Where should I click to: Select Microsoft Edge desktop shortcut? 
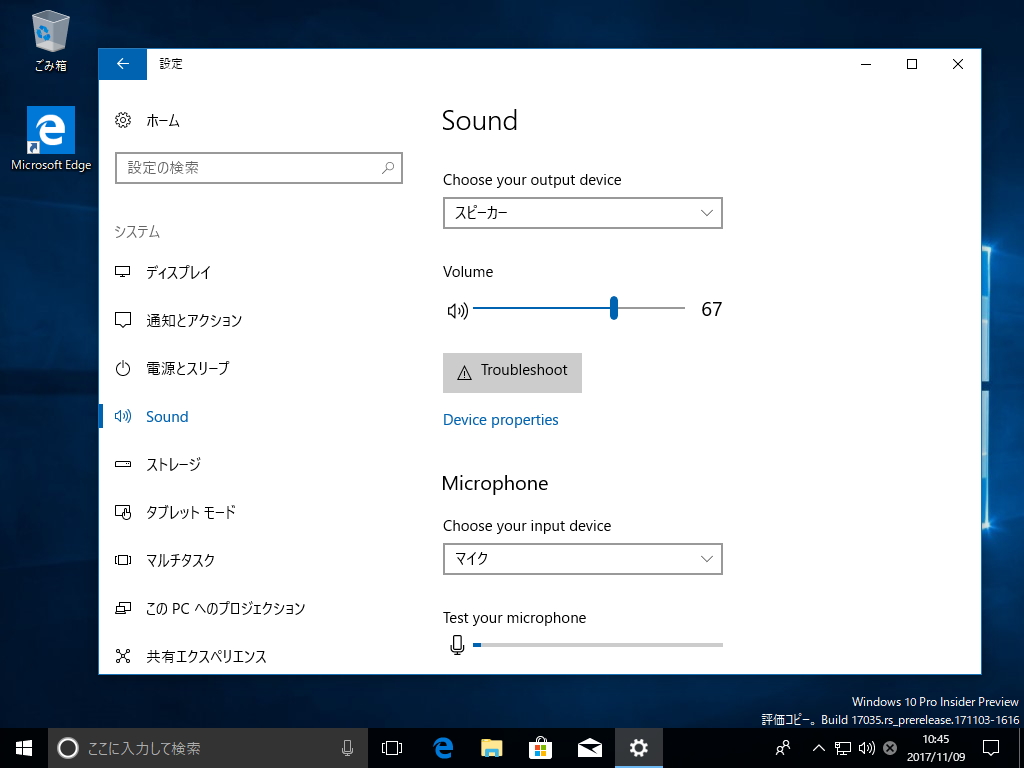[x=51, y=139]
